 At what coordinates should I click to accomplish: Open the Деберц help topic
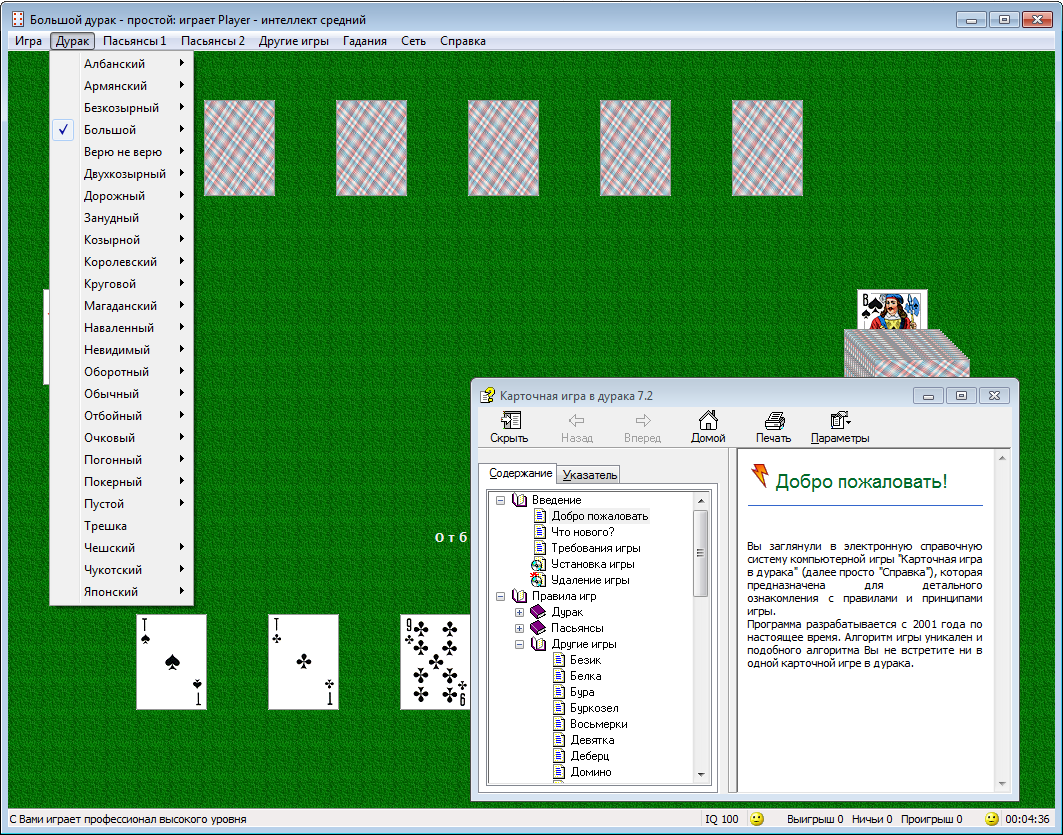tap(589, 756)
